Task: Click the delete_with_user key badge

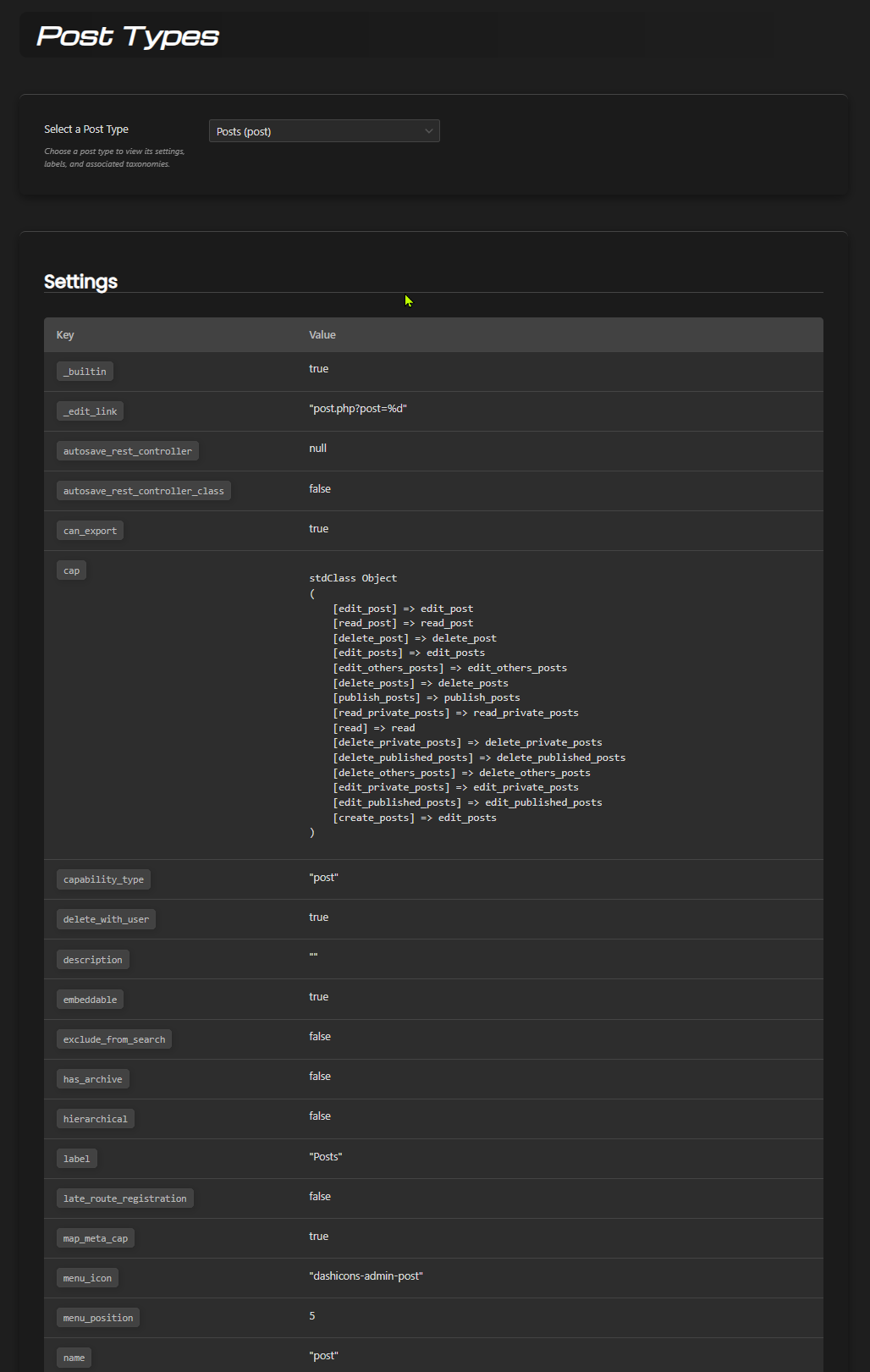Action: click(x=106, y=919)
